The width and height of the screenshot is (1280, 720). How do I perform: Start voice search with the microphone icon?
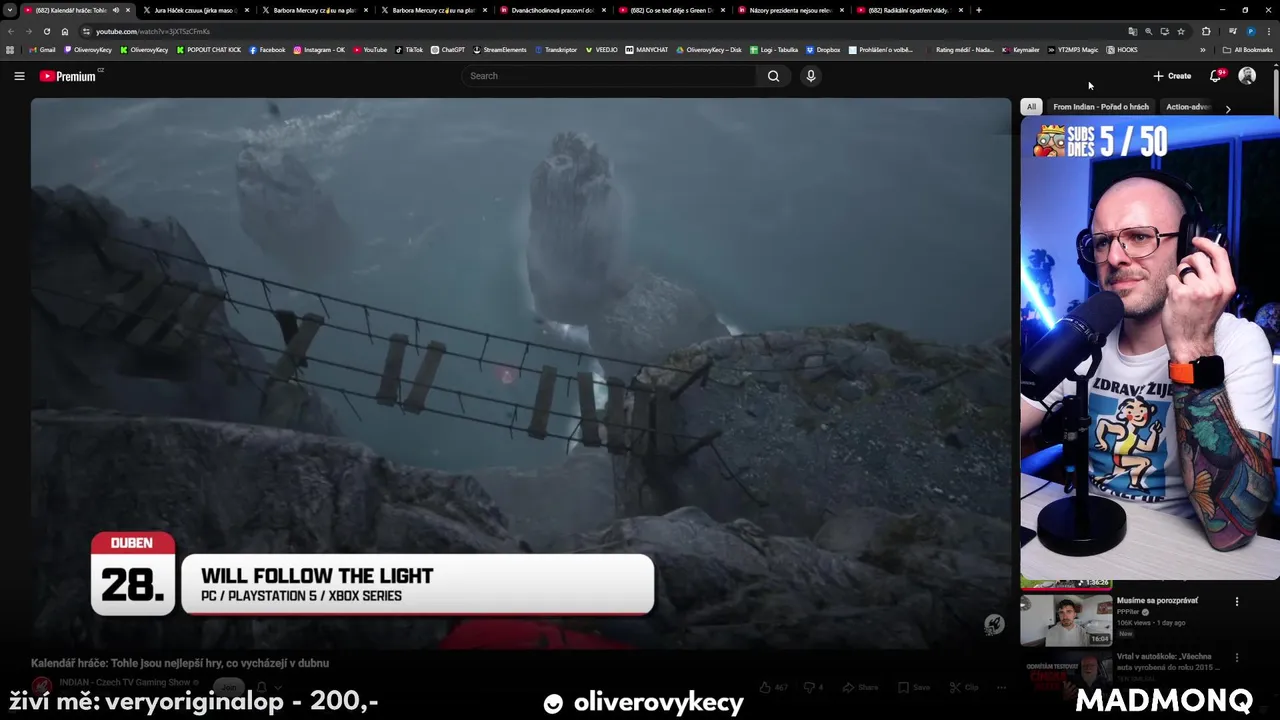pos(811,76)
